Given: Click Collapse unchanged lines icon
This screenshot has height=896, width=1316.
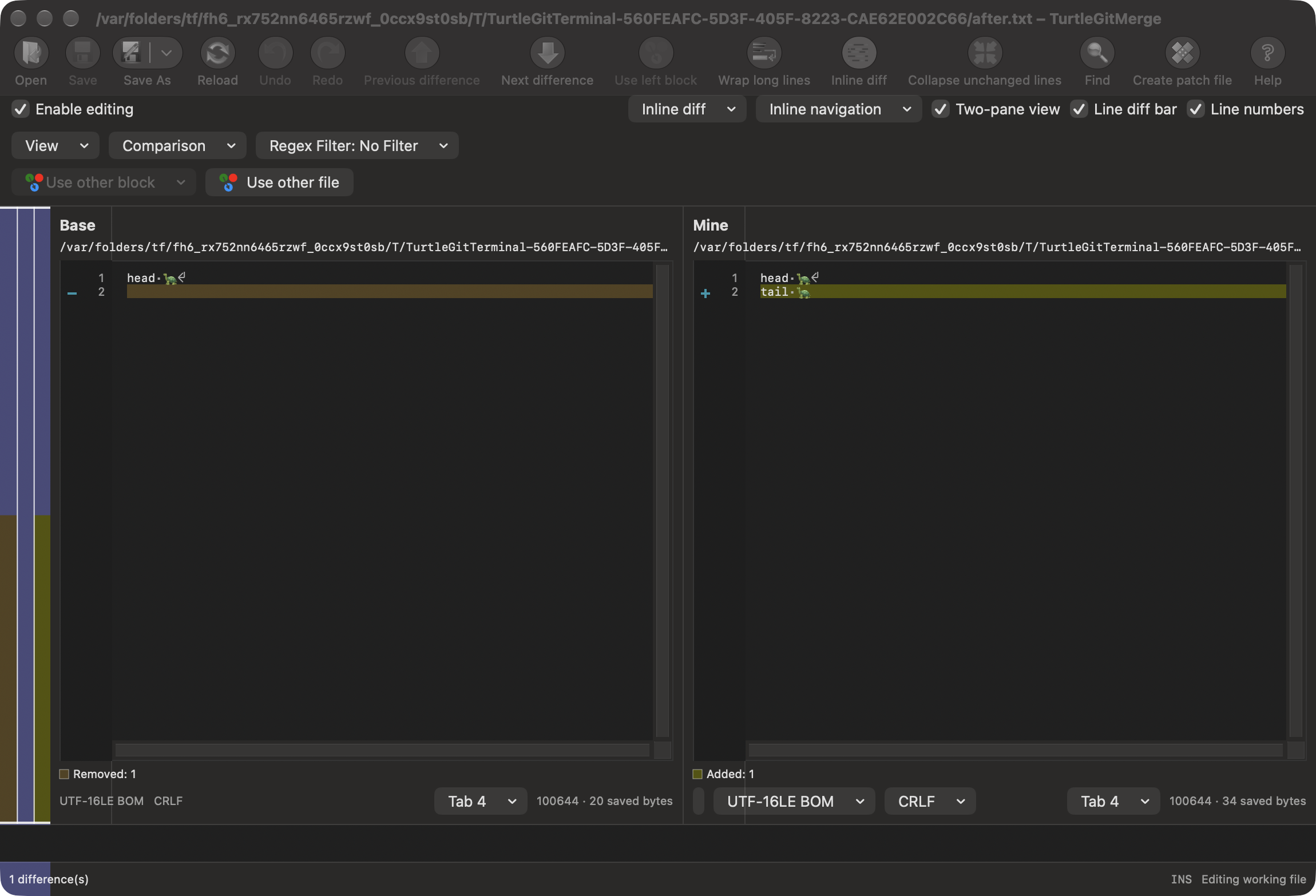Looking at the screenshot, I should [x=985, y=54].
